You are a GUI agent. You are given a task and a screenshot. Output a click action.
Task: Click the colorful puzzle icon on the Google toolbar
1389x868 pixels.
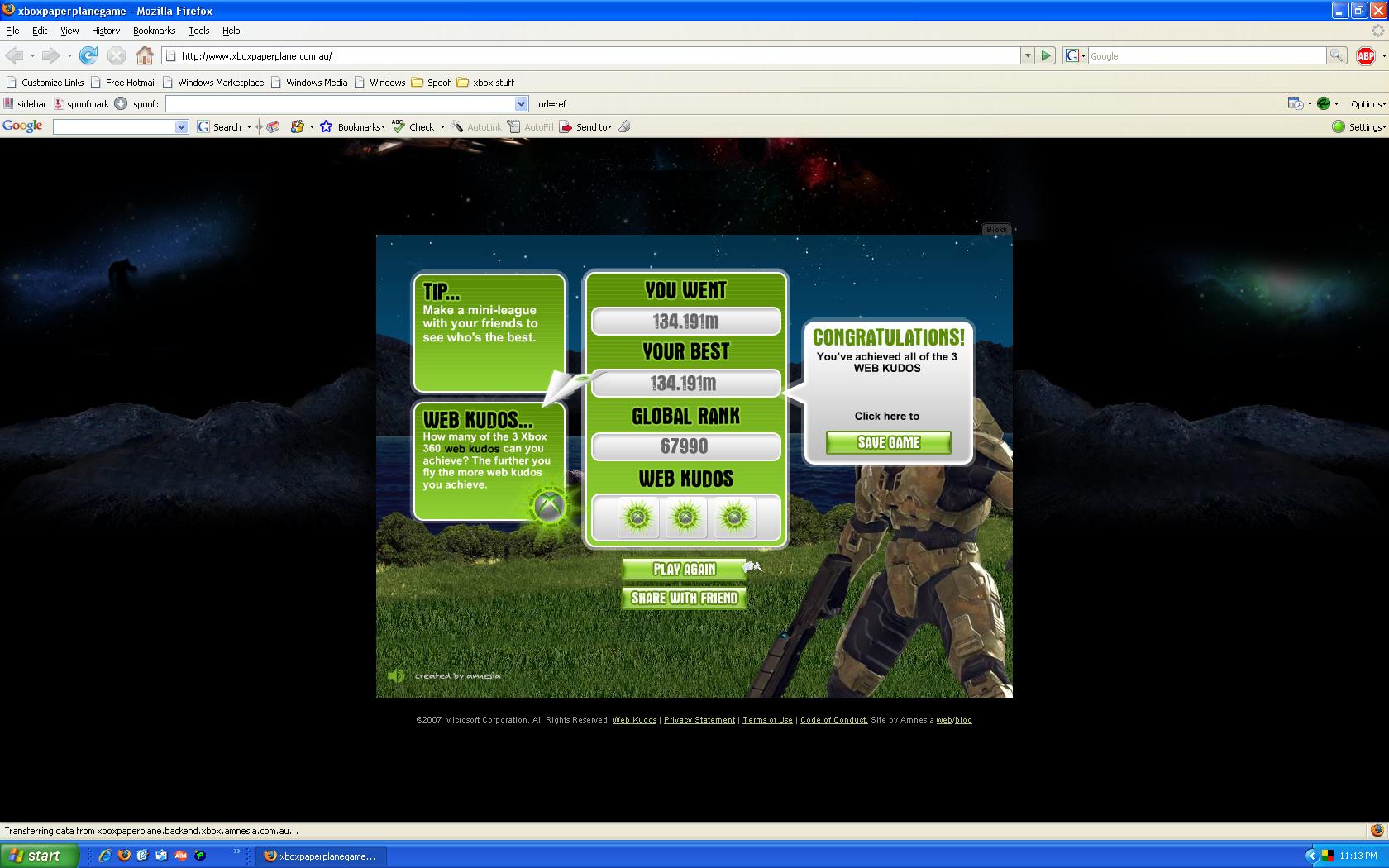(297, 126)
